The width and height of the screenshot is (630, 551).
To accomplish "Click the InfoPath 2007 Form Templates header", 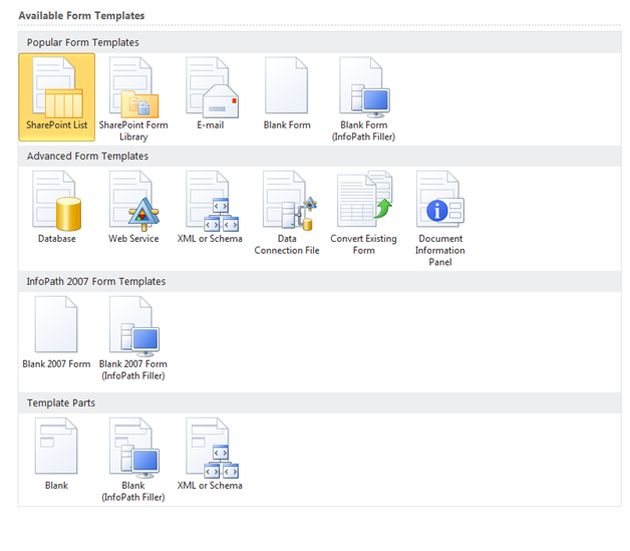I will 319,281.
